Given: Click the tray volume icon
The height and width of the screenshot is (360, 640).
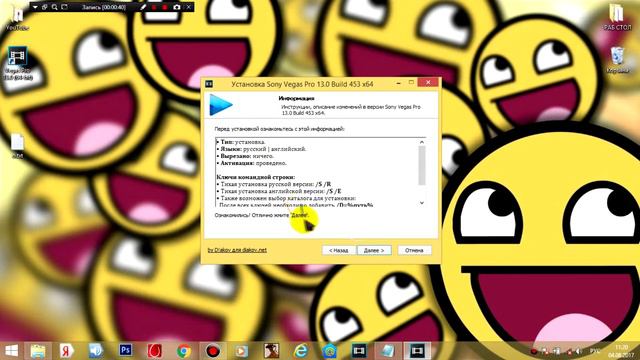Looking at the screenshot, I should click(x=578, y=351).
